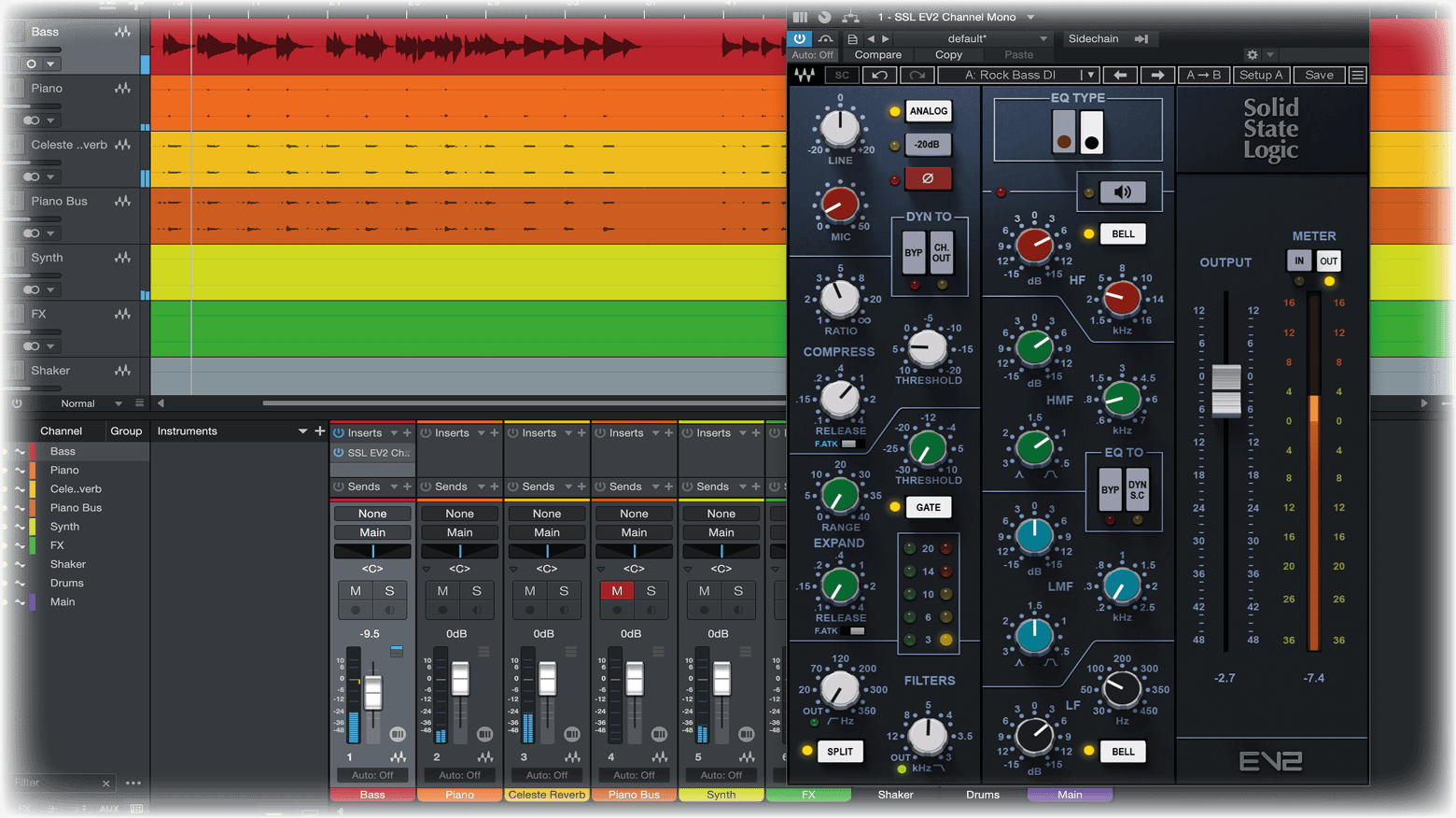
Task: Open channel 1 input None selector
Action: pyautogui.click(x=372, y=514)
